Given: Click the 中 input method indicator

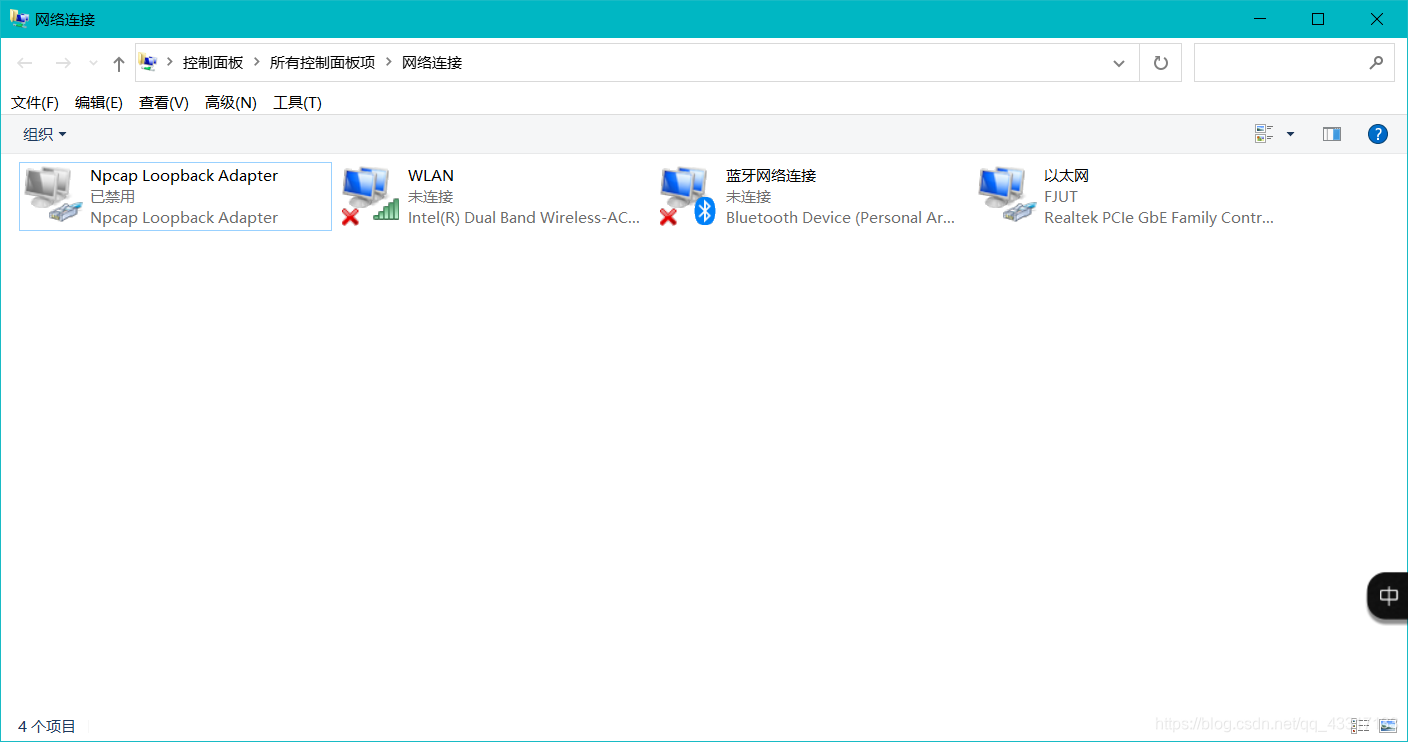Looking at the screenshot, I should tap(1388, 597).
